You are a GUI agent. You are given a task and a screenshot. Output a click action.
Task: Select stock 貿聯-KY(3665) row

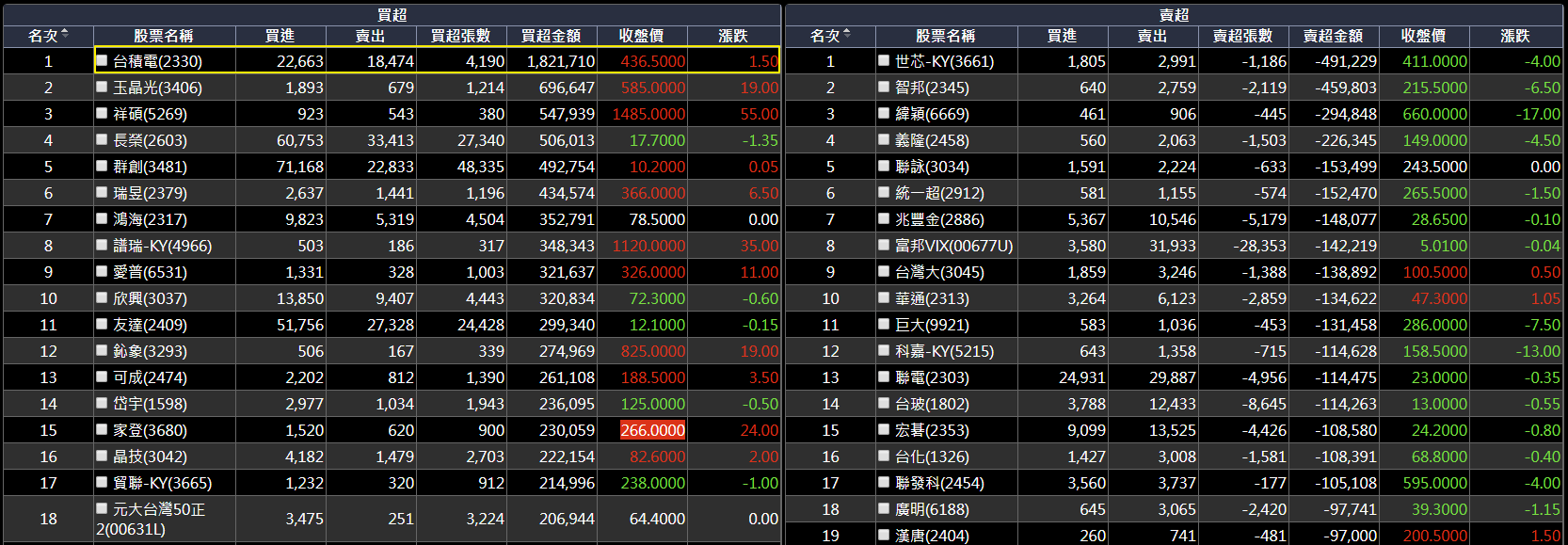point(392,483)
